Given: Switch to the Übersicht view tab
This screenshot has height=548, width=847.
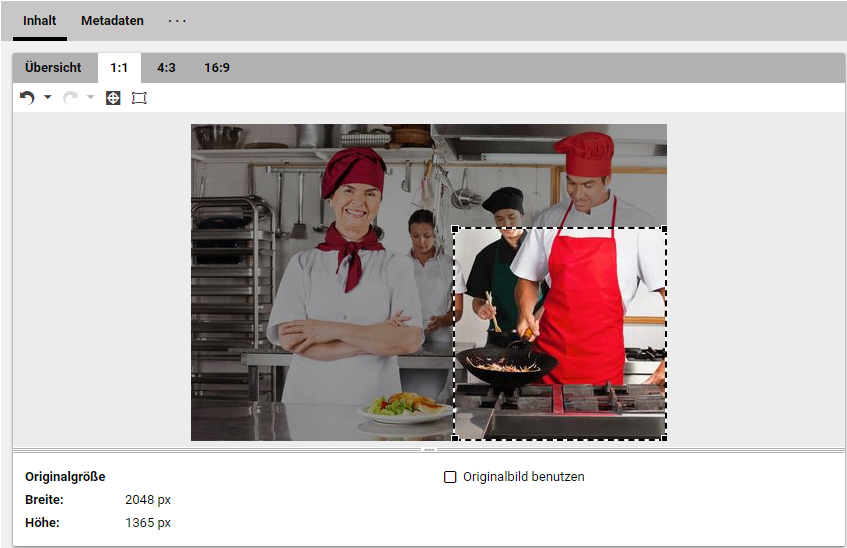Looking at the screenshot, I should [x=54, y=68].
